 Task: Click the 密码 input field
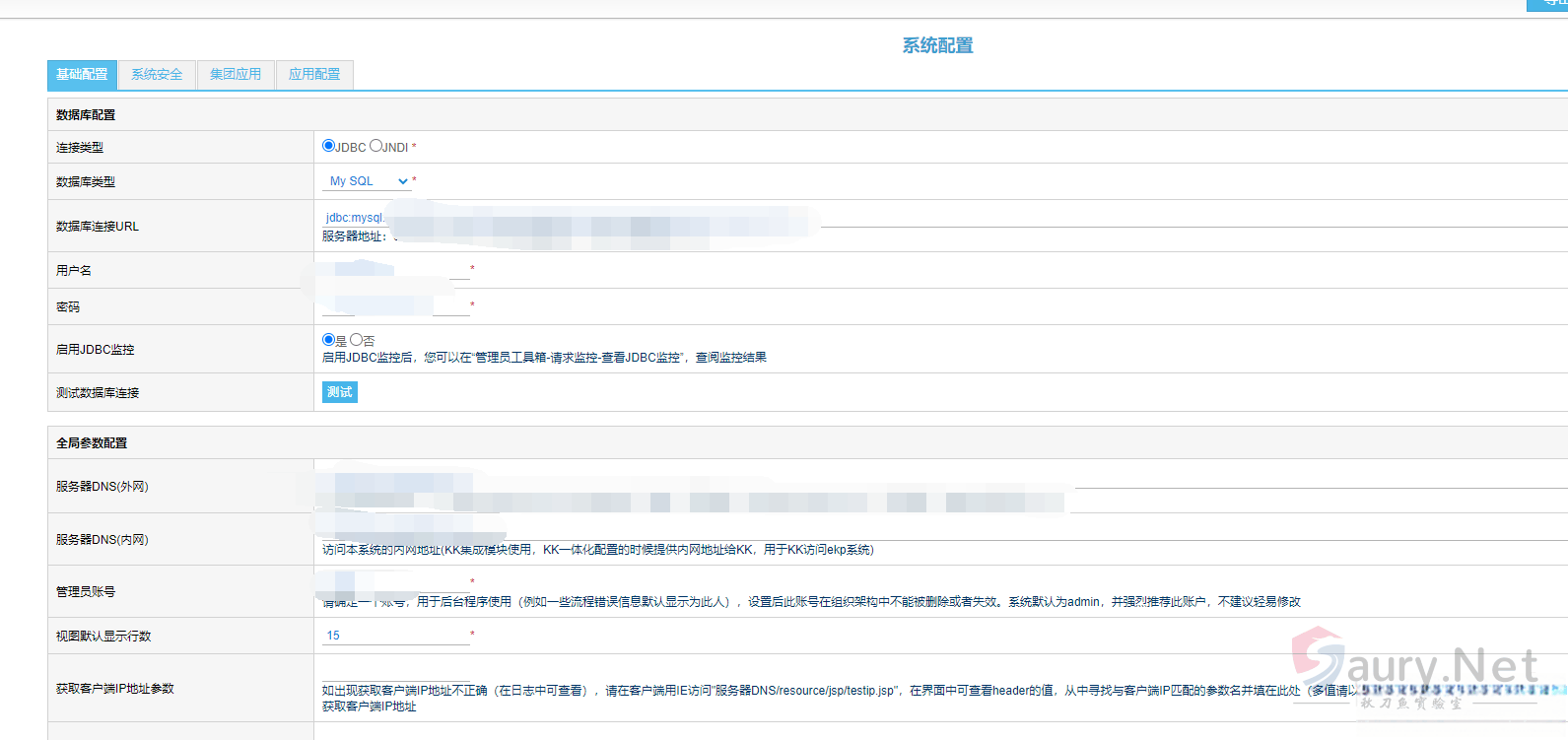pyautogui.click(x=396, y=306)
